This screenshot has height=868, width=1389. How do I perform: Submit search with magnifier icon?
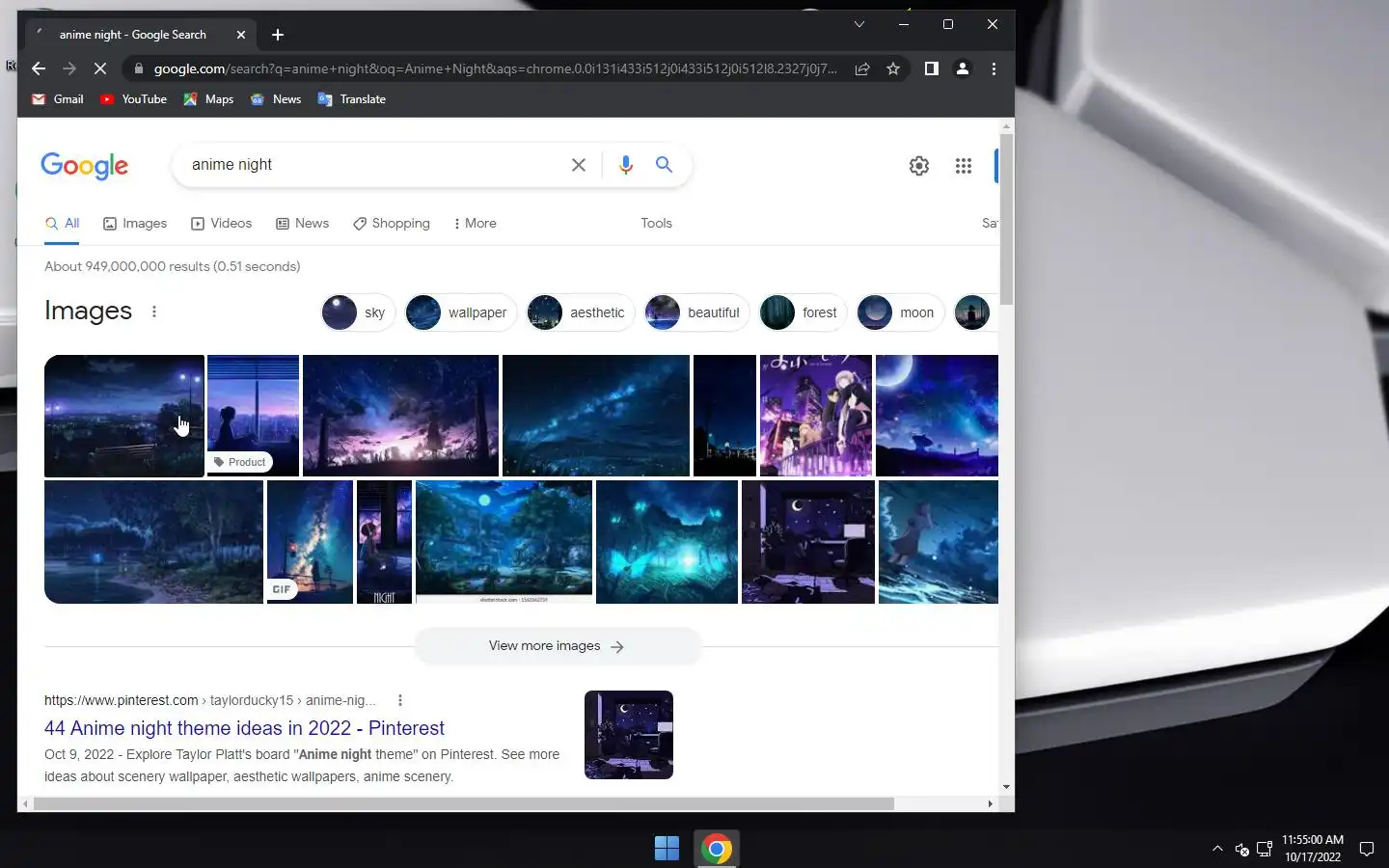[664, 165]
